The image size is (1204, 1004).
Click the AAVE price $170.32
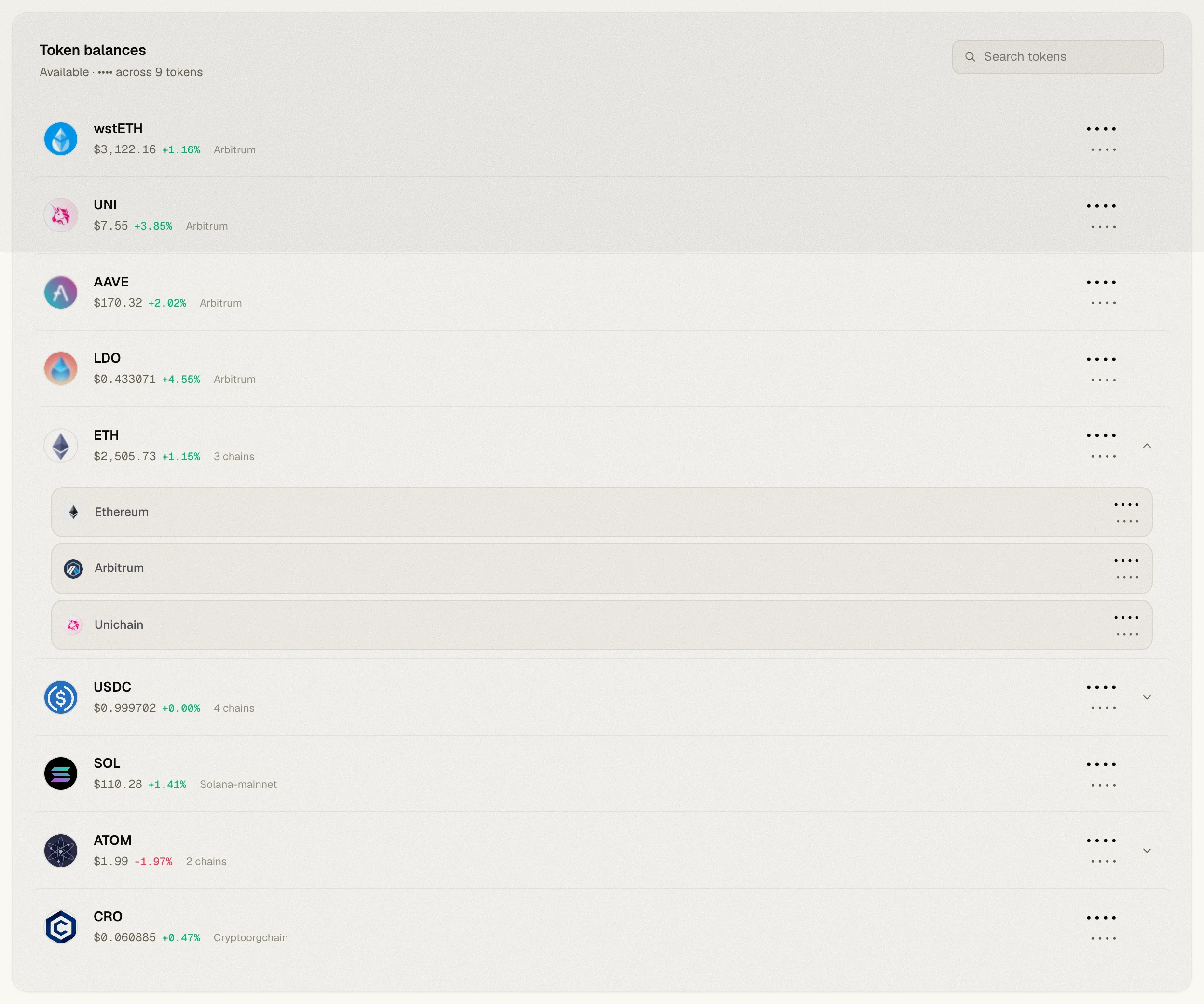pos(118,302)
